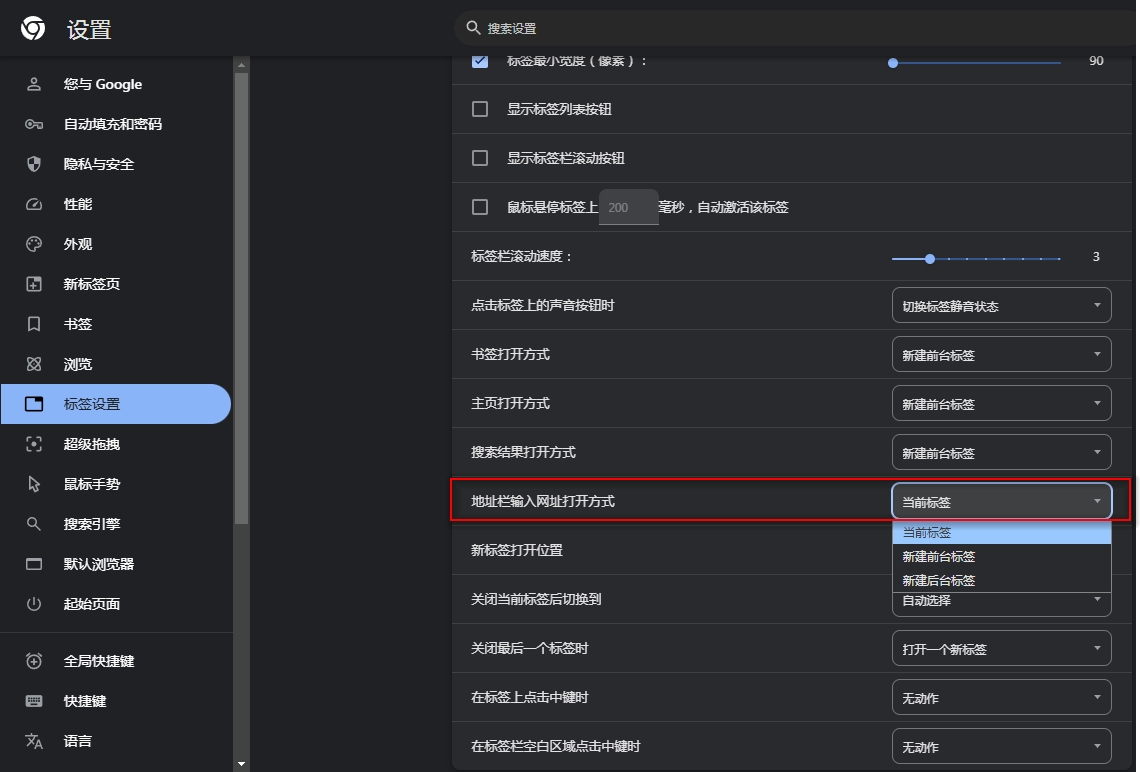
Task: Switch to 默认浏览器 section
Action: (x=33, y=564)
